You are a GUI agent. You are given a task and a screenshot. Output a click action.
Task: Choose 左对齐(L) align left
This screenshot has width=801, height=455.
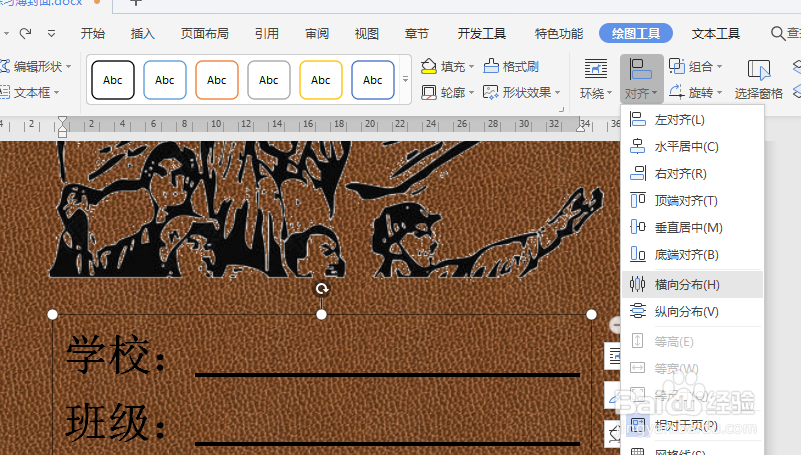pos(692,119)
